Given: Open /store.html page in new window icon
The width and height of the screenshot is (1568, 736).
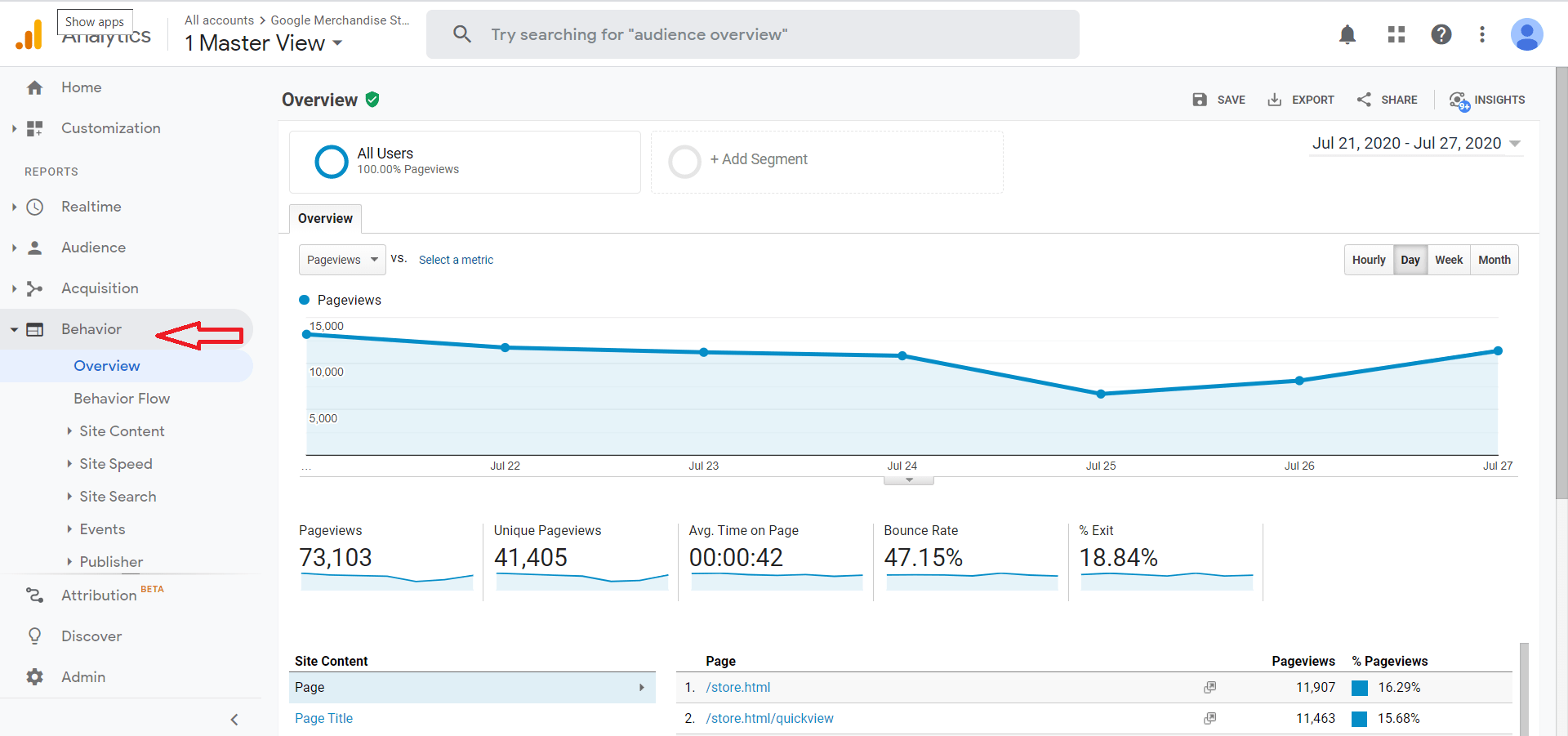Looking at the screenshot, I should pos(1209,688).
